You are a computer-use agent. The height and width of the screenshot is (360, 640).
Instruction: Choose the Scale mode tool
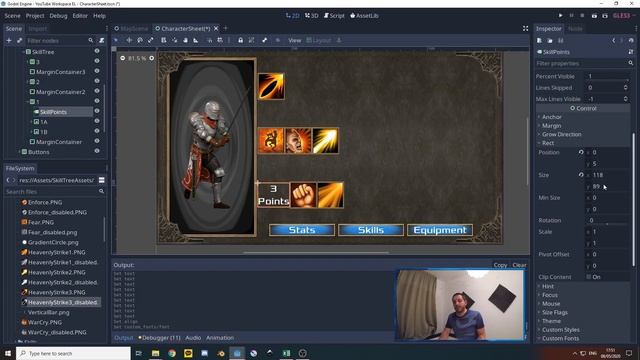151,40
